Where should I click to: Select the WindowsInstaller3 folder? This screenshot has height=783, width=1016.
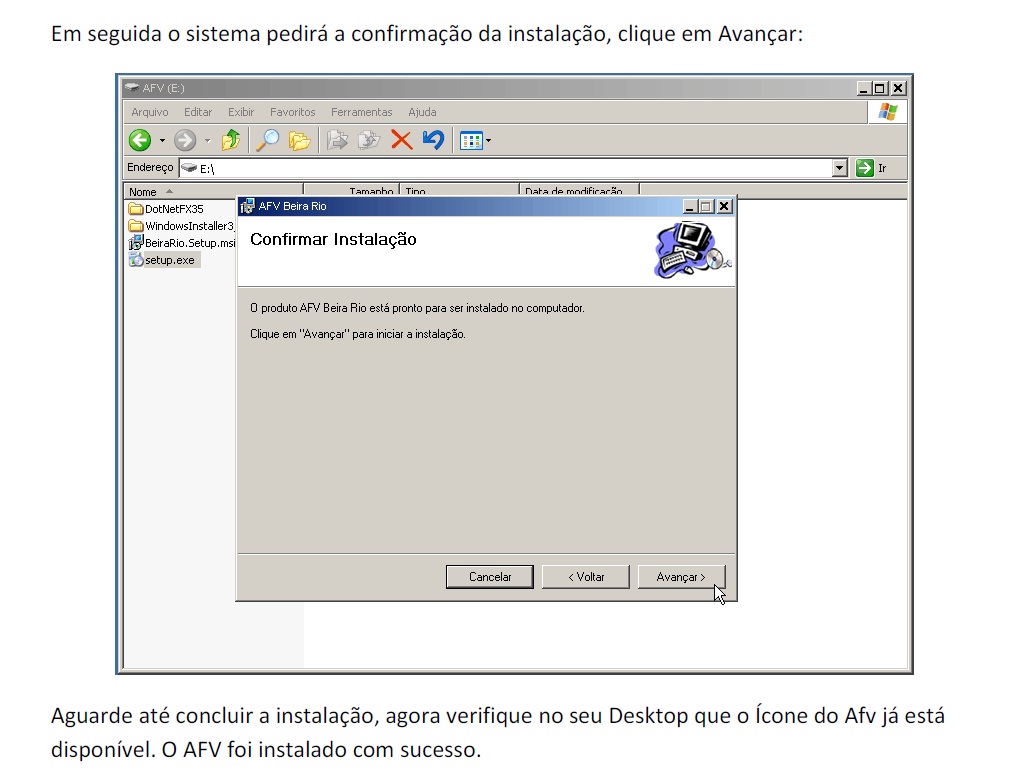(181, 226)
